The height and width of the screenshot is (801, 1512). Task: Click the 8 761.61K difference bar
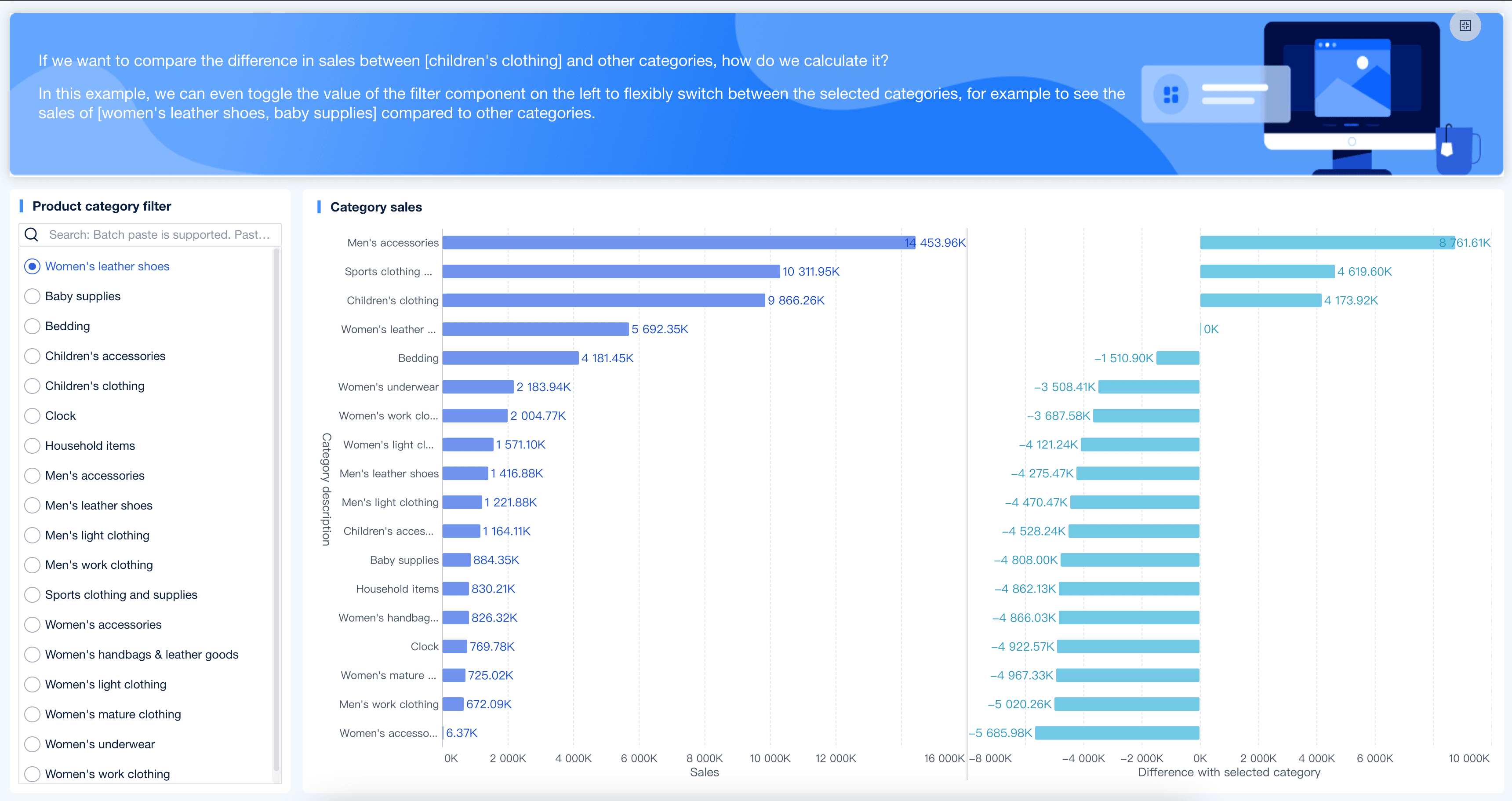(x=1328, y=243)
